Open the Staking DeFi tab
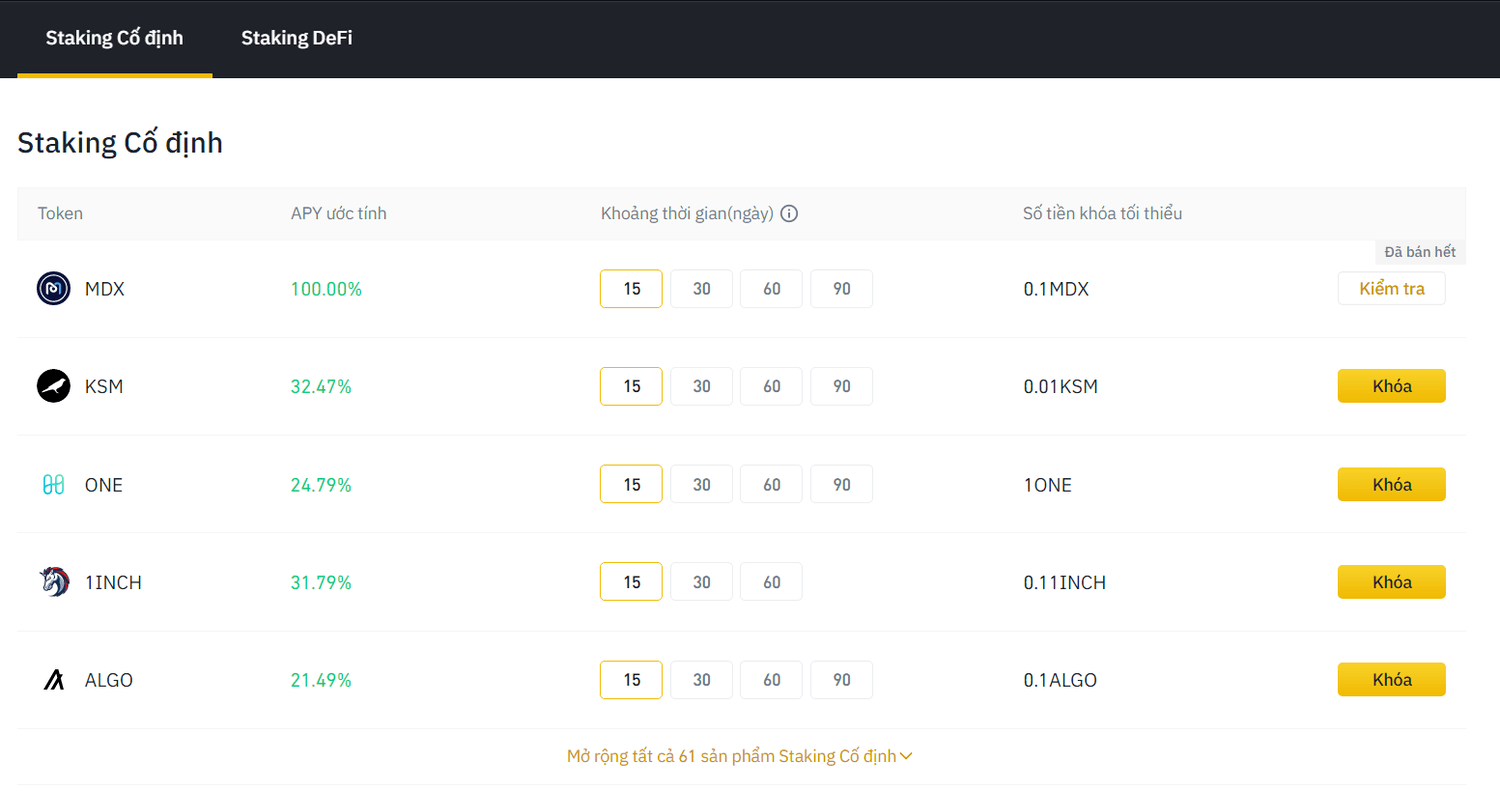 (296, 38)
